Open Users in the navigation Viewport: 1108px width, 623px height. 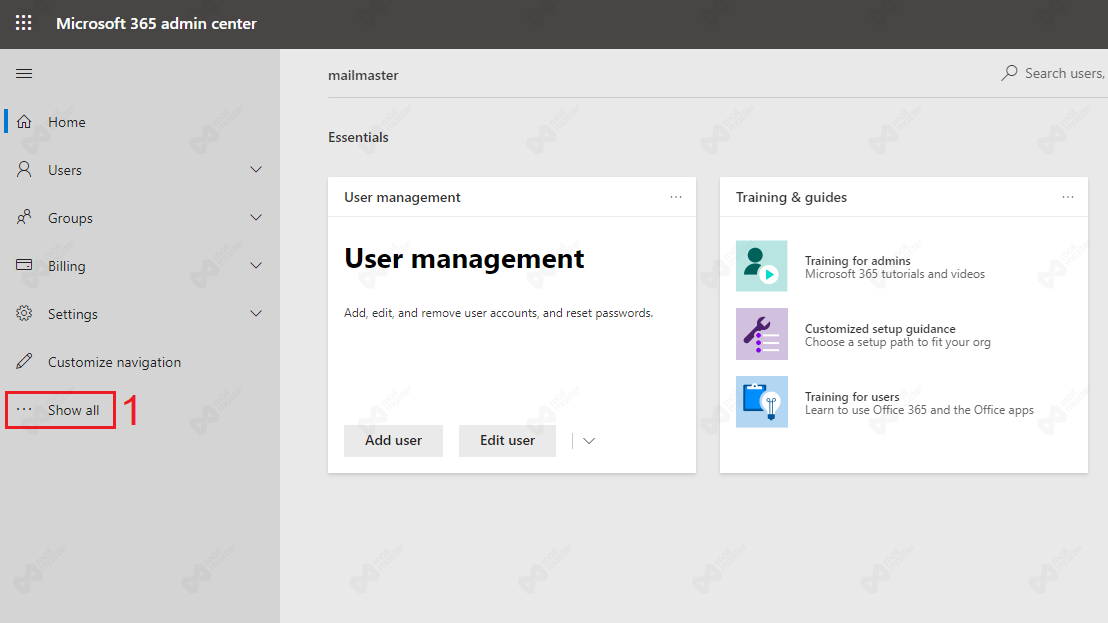pyautogui.click(x=64, y=170)
